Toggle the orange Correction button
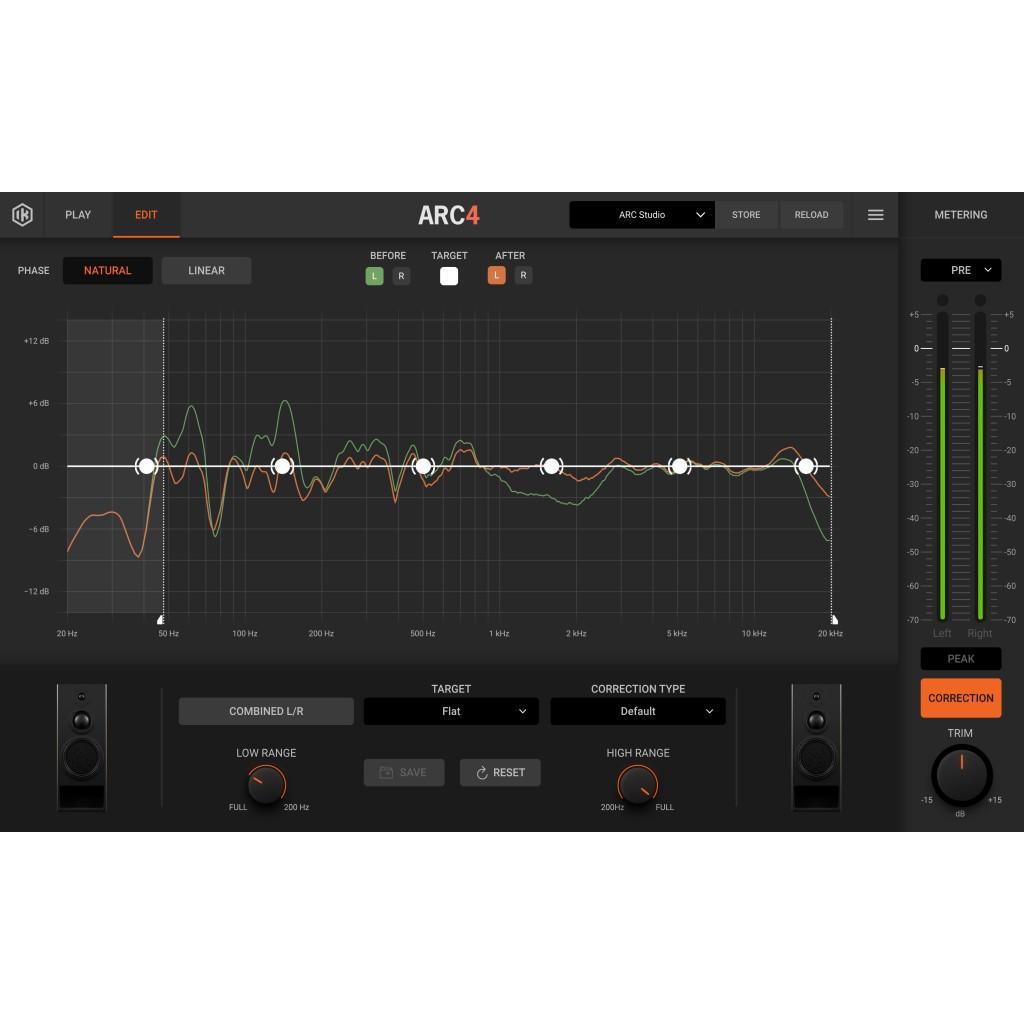Screen dimensions: 1024x1024 pos(960,698)
